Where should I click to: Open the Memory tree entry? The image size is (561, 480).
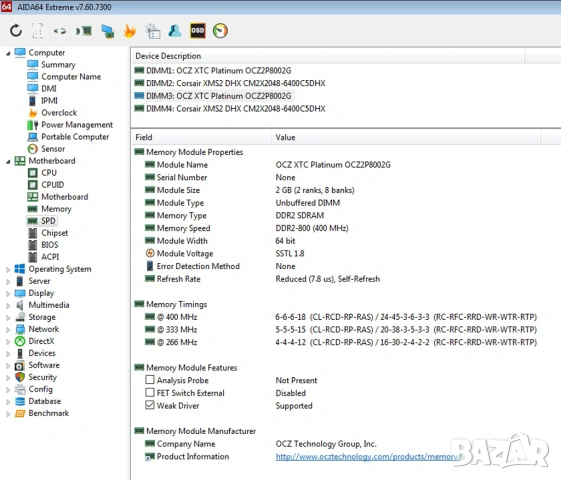[56, 209]
